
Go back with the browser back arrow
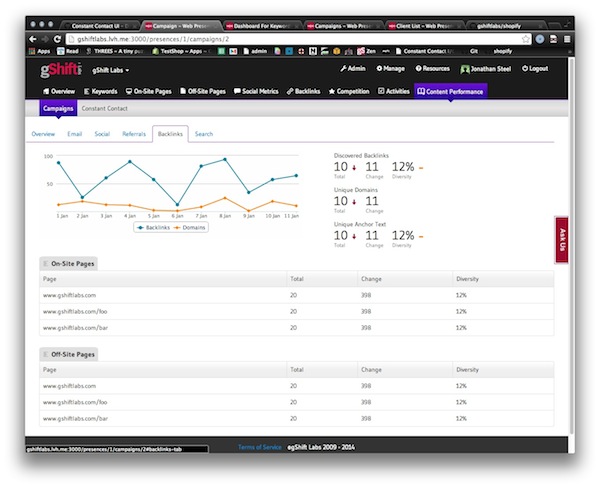[33, 39]
